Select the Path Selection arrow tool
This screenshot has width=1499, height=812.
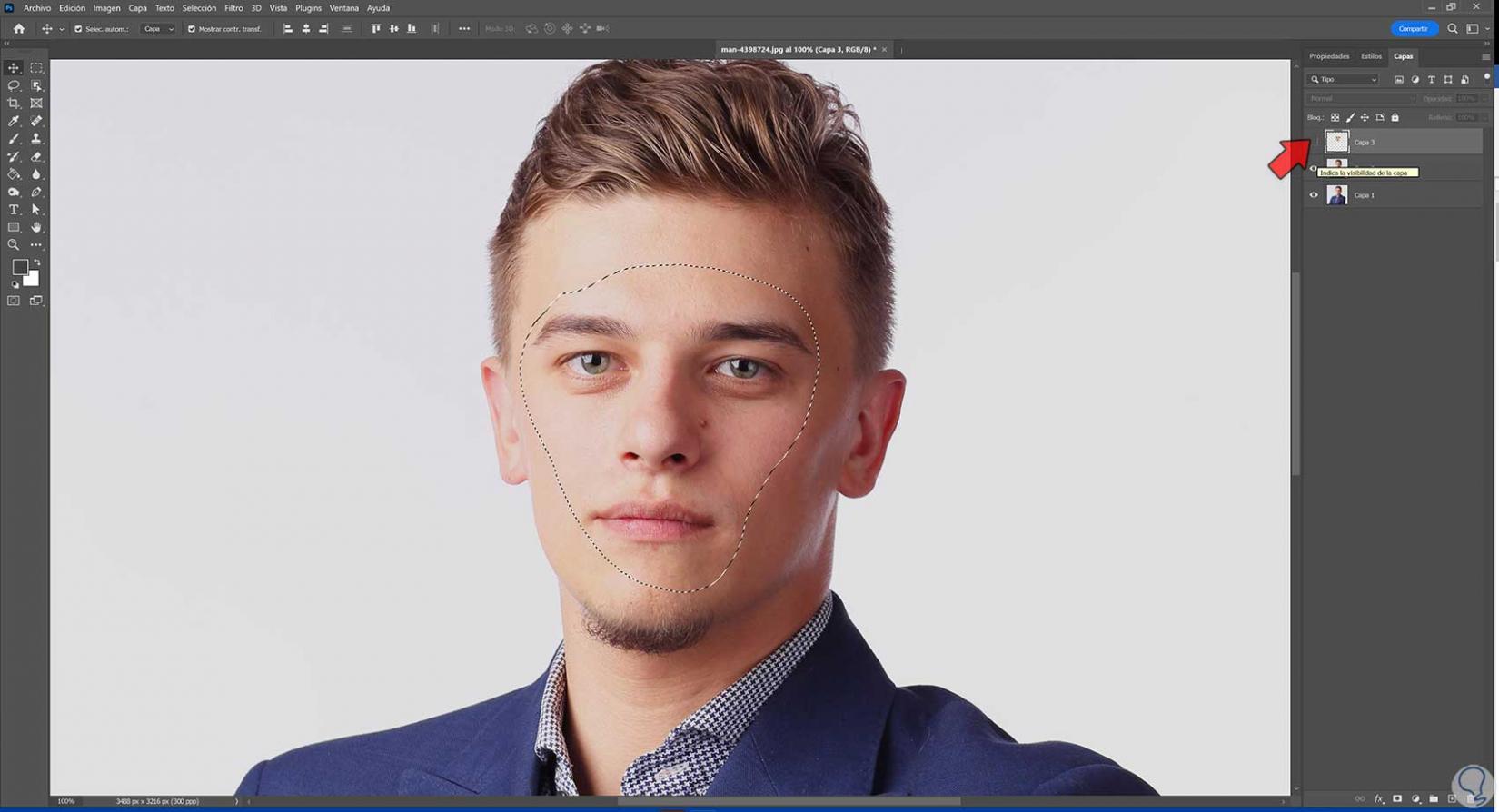pyautogui.click(x=36, y=210)
